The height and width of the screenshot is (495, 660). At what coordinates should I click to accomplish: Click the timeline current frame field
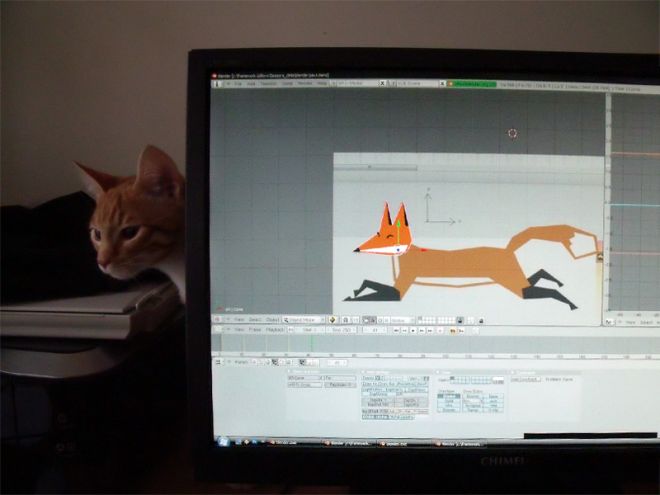[x=375, y=330]
